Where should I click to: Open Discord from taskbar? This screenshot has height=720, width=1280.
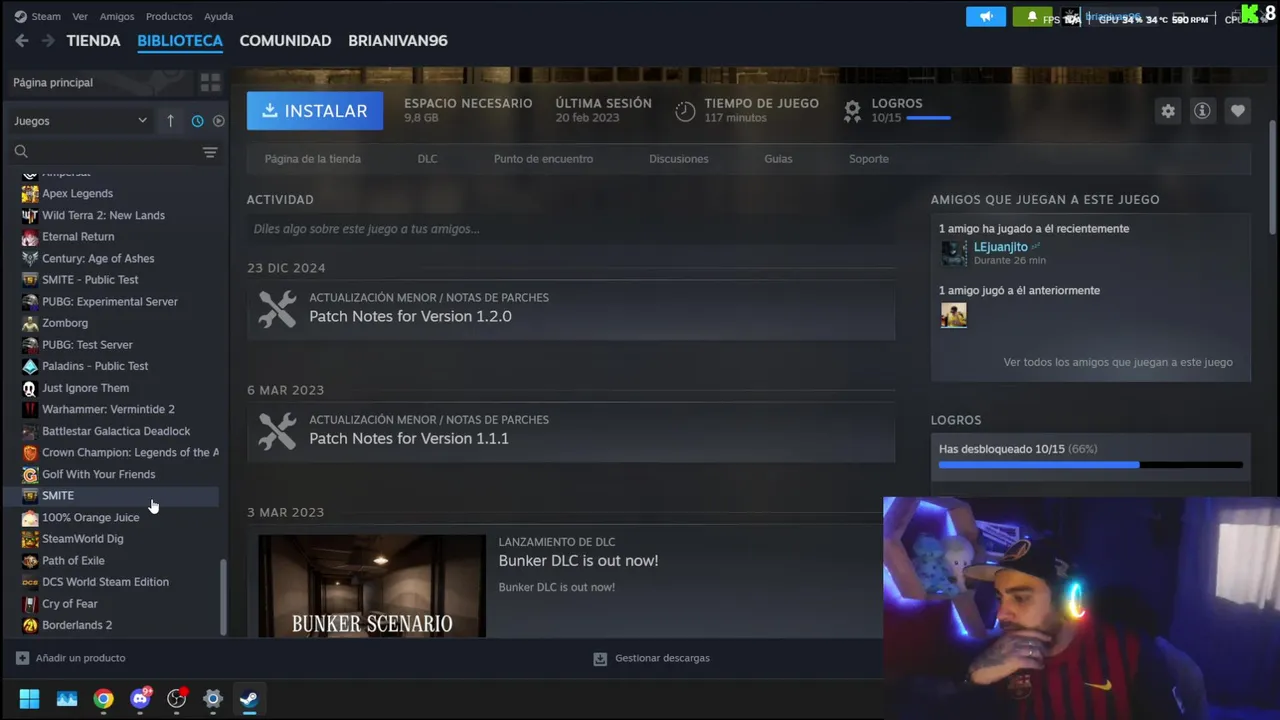click(x=140, y=698)
